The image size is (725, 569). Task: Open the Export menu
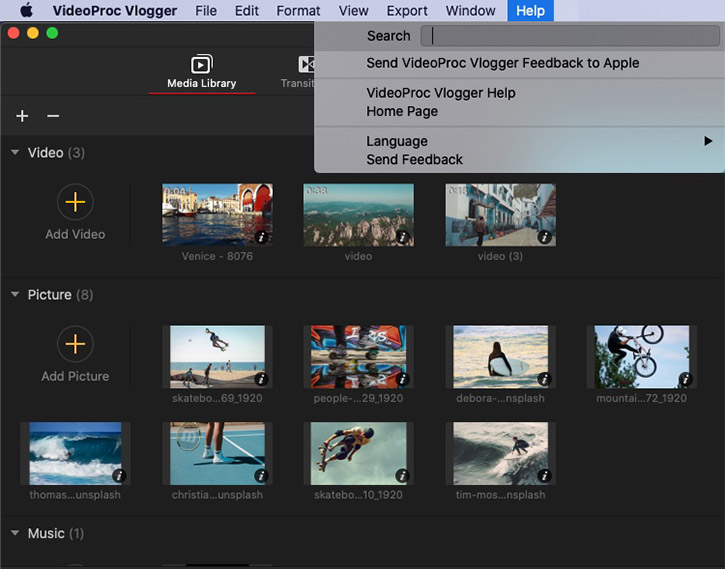(x=407, y=11)
